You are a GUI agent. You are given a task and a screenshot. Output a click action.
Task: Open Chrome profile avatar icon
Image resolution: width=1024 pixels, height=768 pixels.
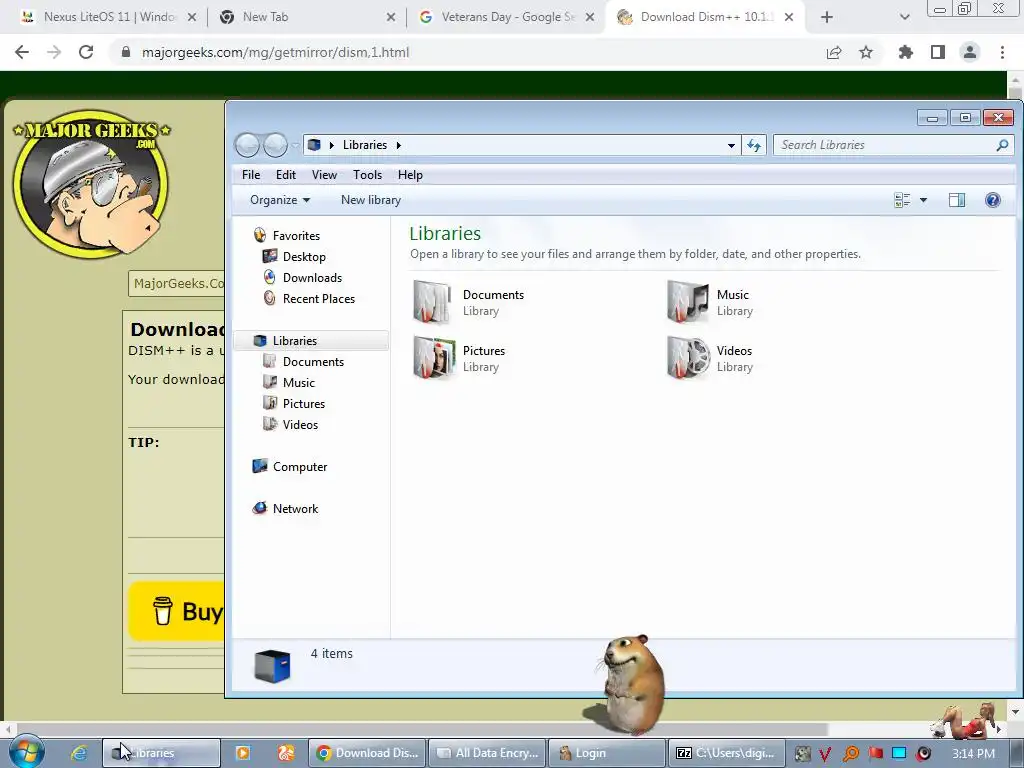(970, 52)
